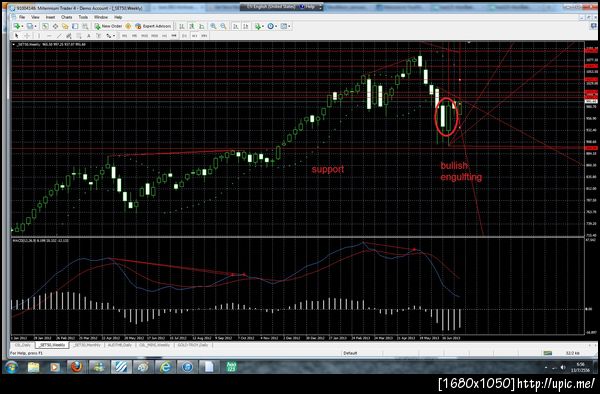Expand the periods dropdown arrow

pos(276,26)
